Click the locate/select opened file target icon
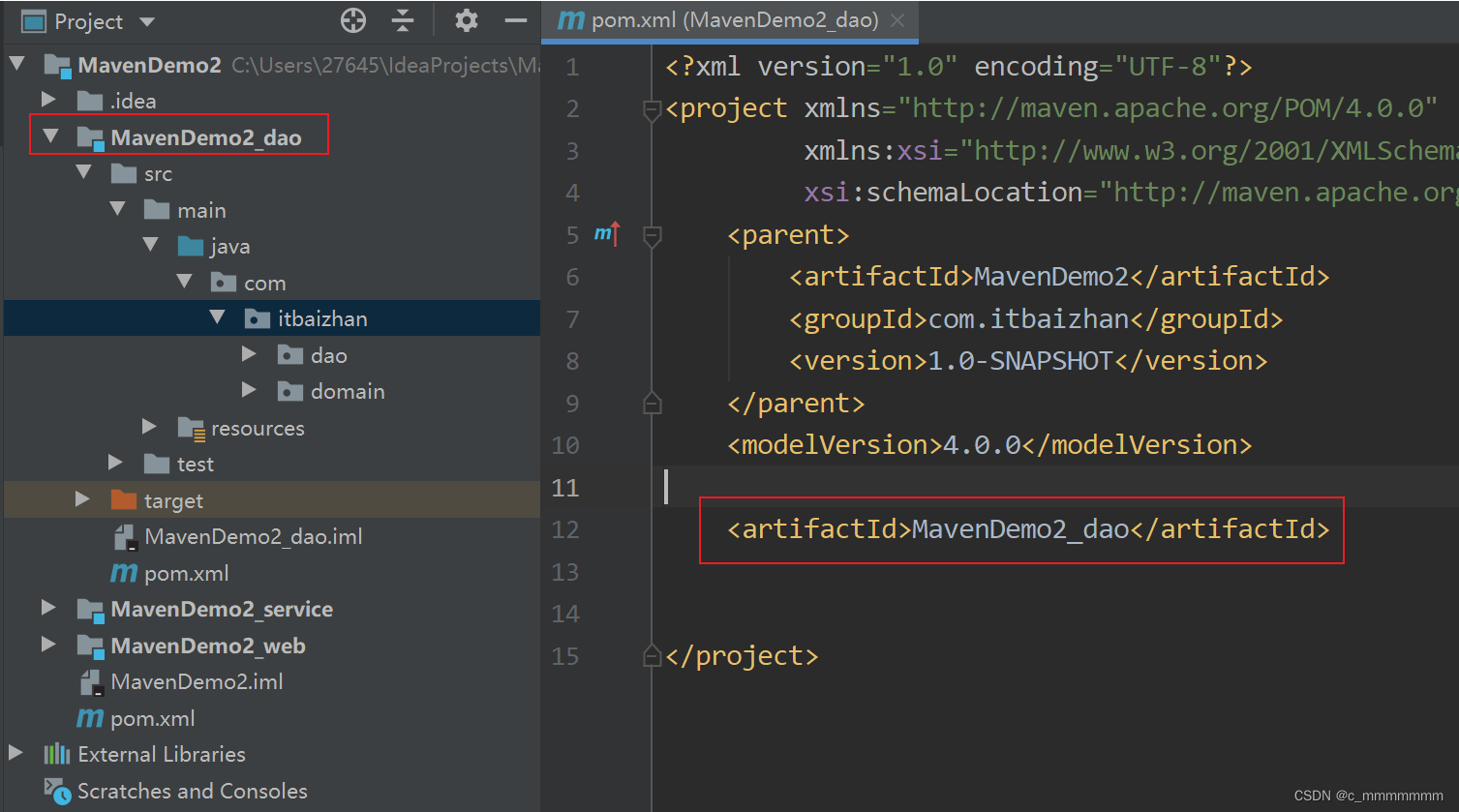 click(353, 20)
